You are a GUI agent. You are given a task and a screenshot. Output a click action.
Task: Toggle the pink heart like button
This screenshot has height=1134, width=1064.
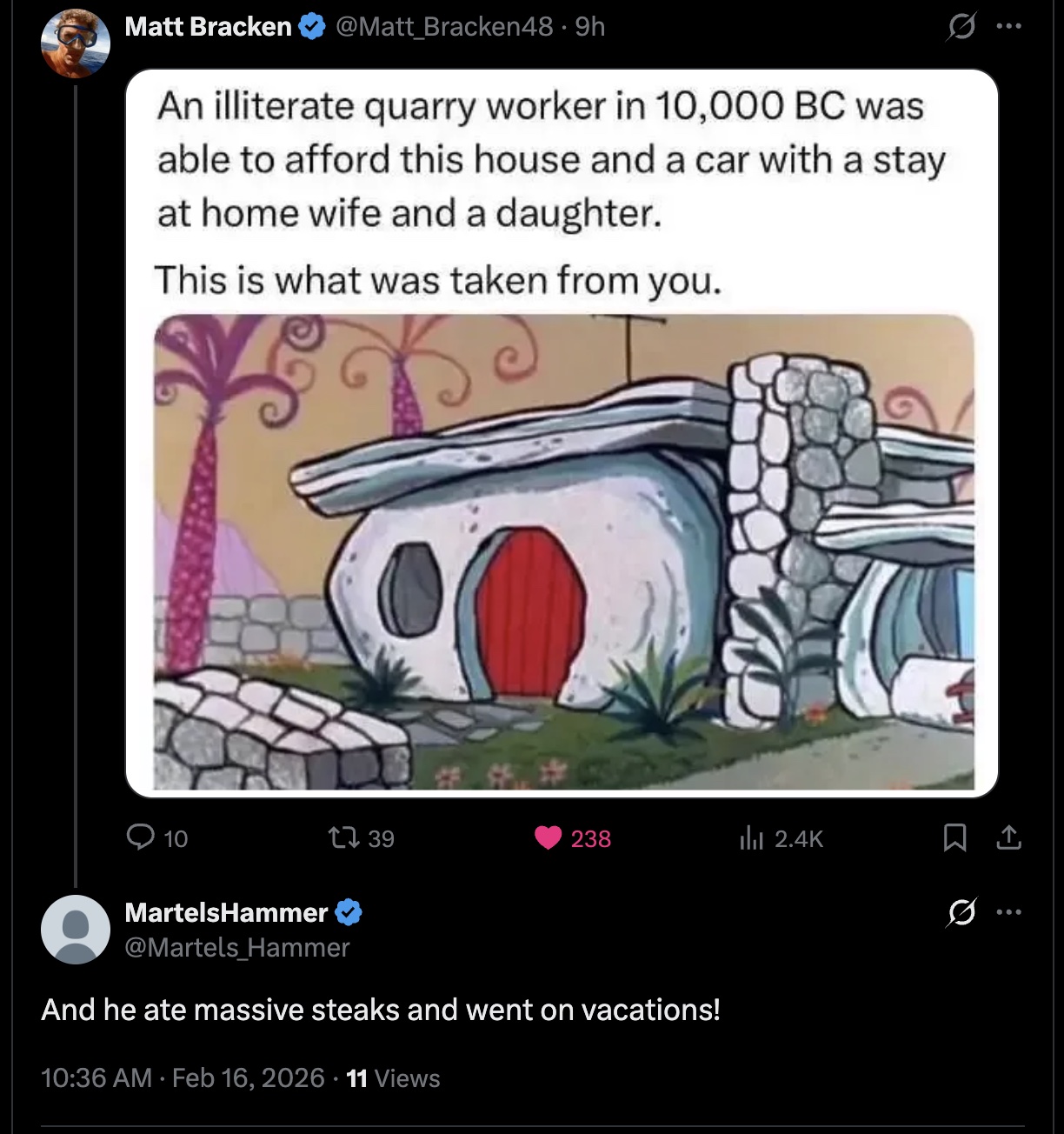pyautogui.click(x=549, y=837)
